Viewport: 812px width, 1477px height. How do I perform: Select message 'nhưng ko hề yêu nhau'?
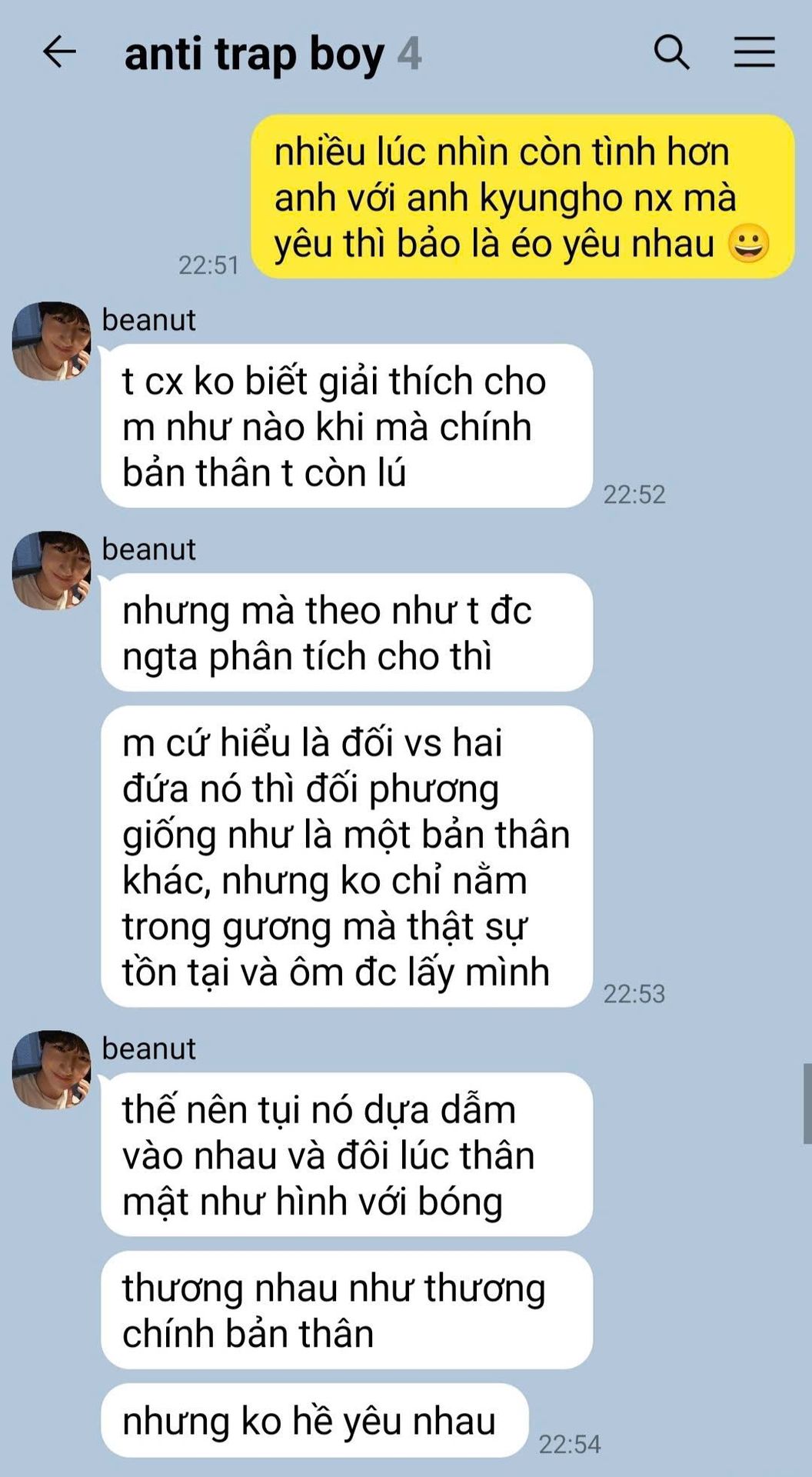pos(314,1420)
